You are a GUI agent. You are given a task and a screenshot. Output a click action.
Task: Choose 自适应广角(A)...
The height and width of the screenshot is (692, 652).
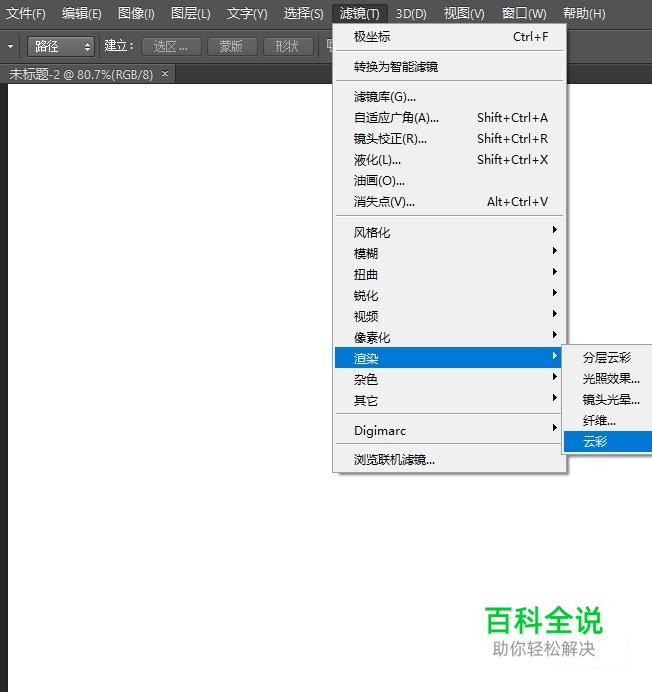coord(450,118)
